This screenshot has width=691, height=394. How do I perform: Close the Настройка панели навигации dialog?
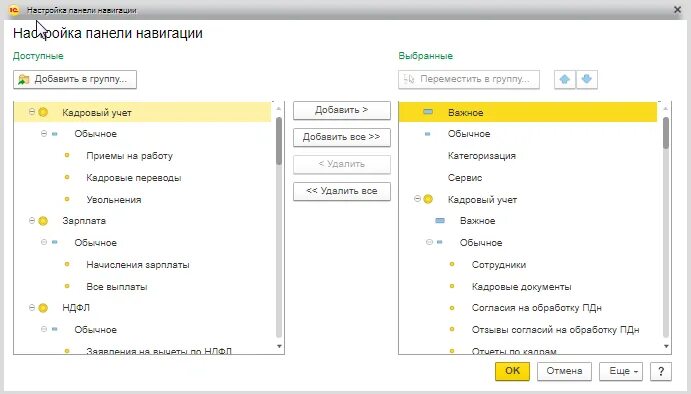677,10
